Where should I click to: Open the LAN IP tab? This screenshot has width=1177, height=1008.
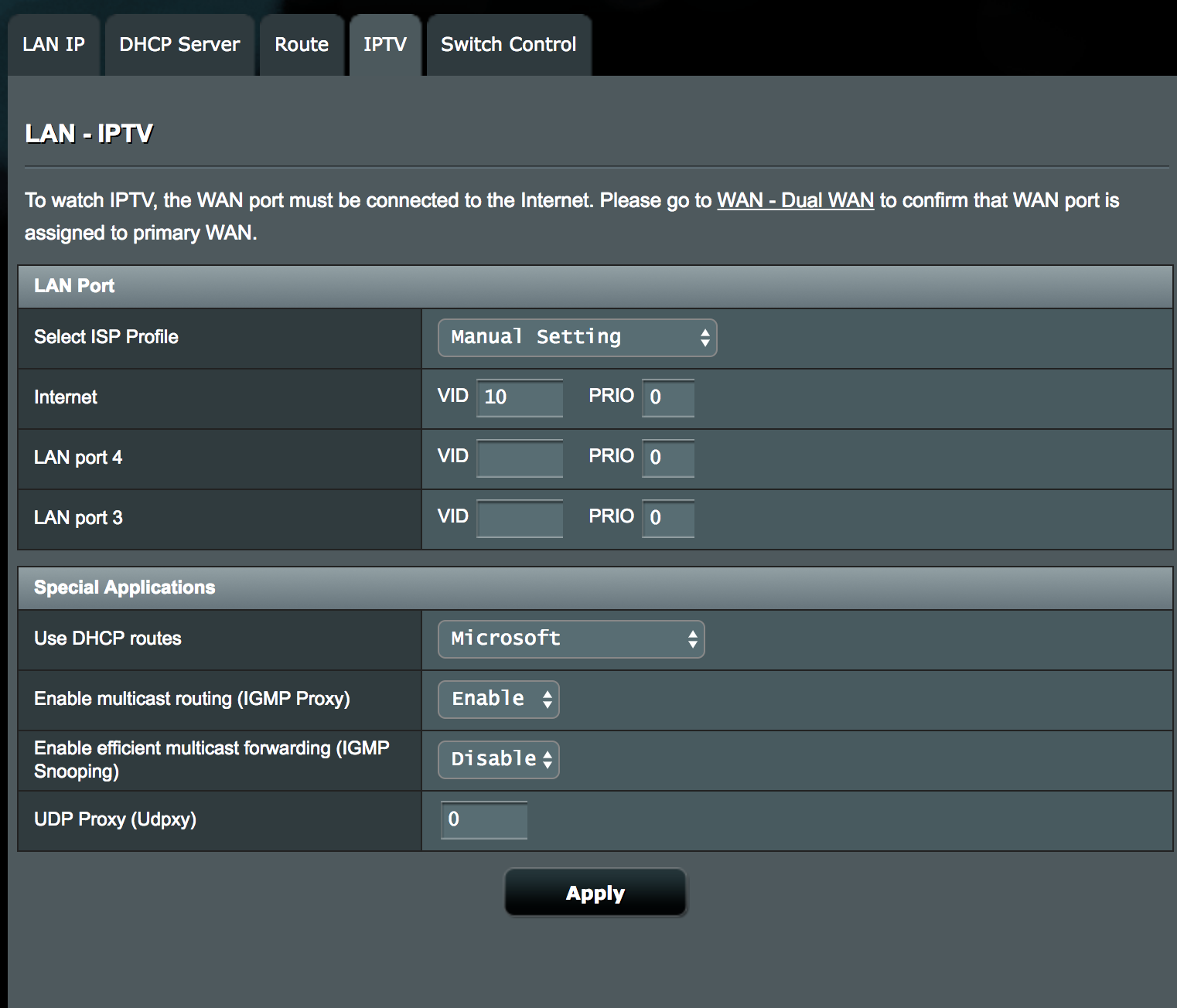pos(53,45)
